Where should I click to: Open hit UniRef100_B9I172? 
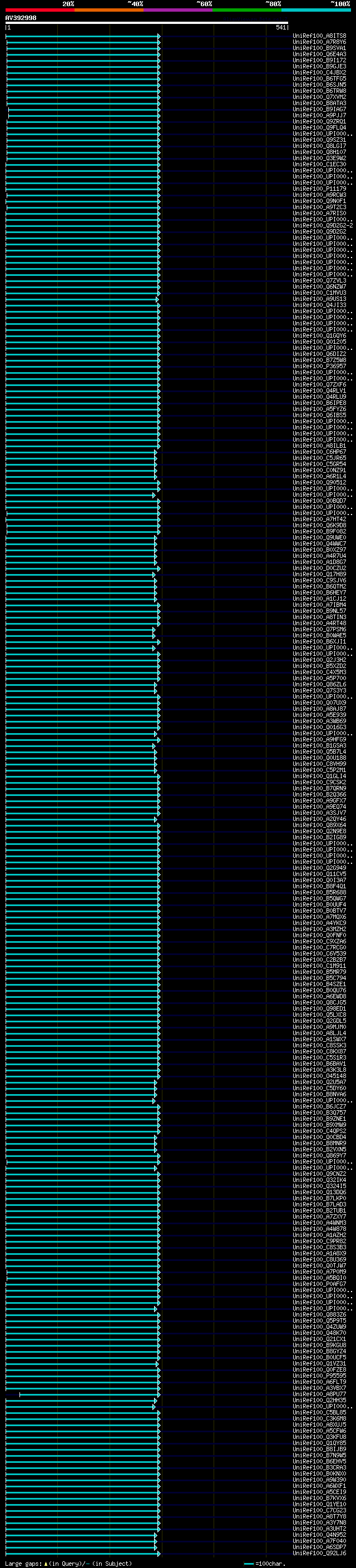point(319,60)
